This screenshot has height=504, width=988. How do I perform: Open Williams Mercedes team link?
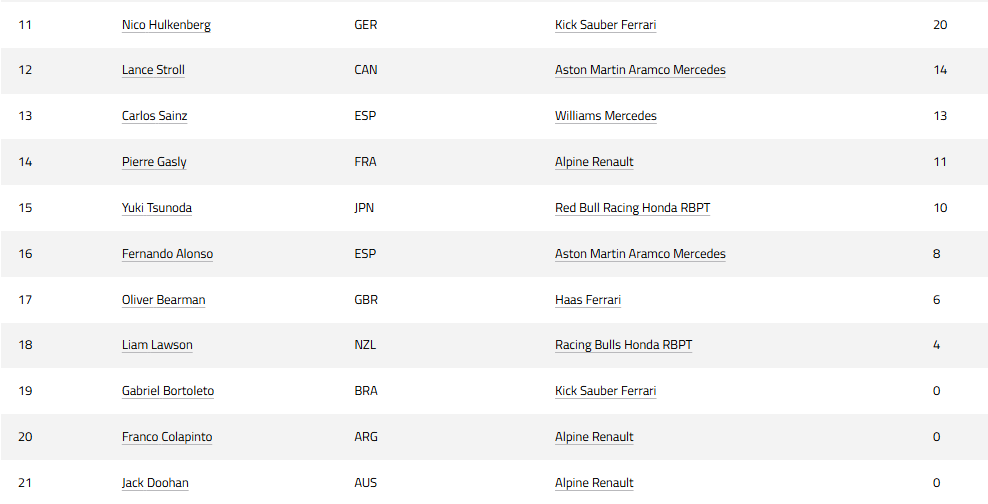tap(606, 116)
